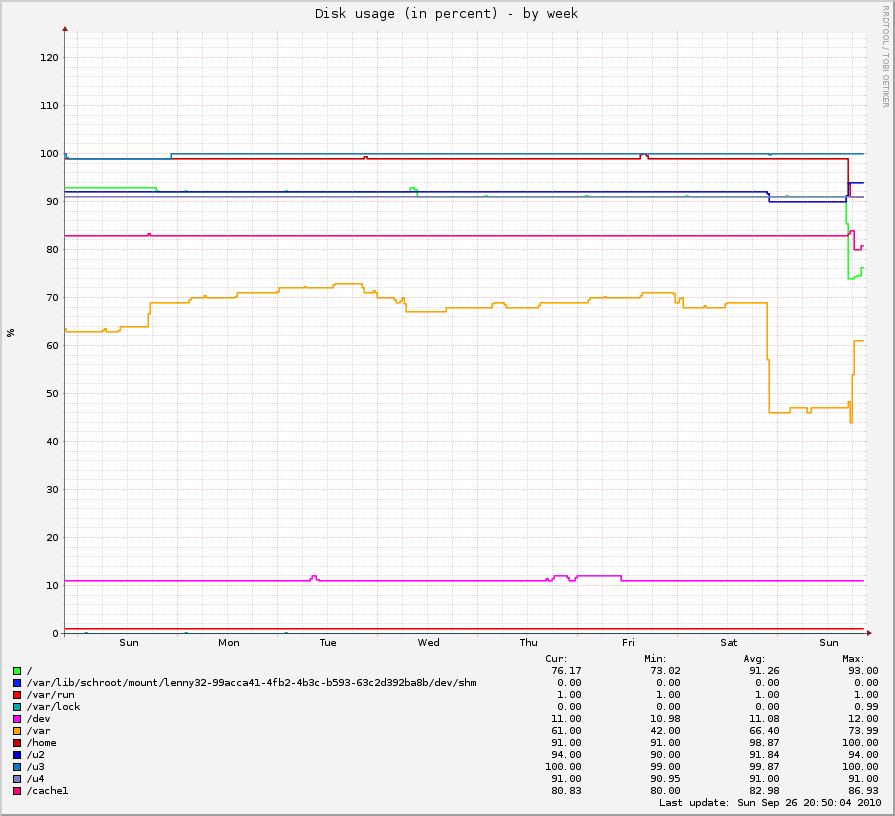Click the Avg value 91.84 for /u2
Screen dimensions: 895x816
click(x=764, y=755)
